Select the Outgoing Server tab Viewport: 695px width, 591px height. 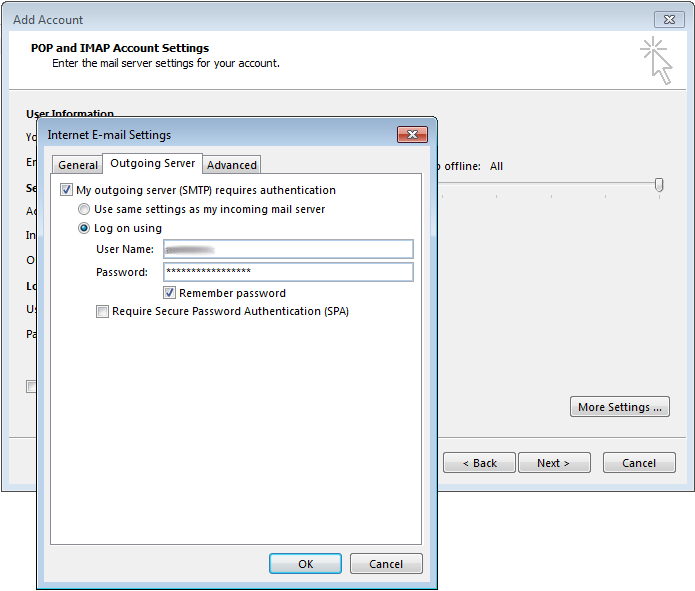[x=153, y=163]
